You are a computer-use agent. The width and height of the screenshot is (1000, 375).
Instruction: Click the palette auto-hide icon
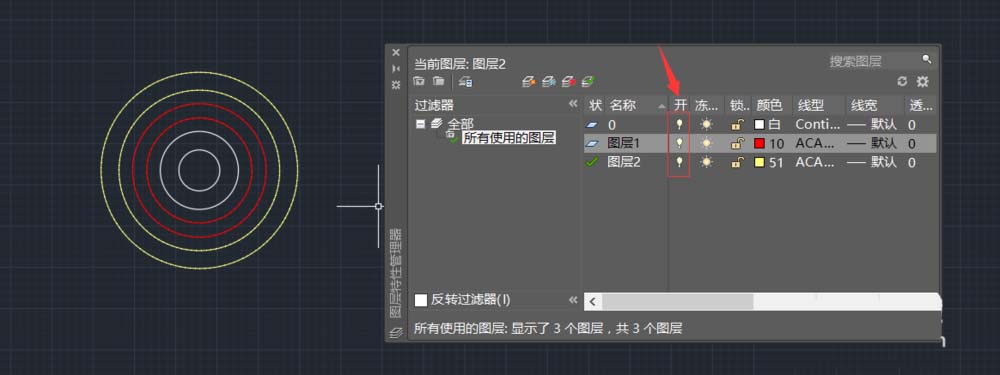pos(395,68)
